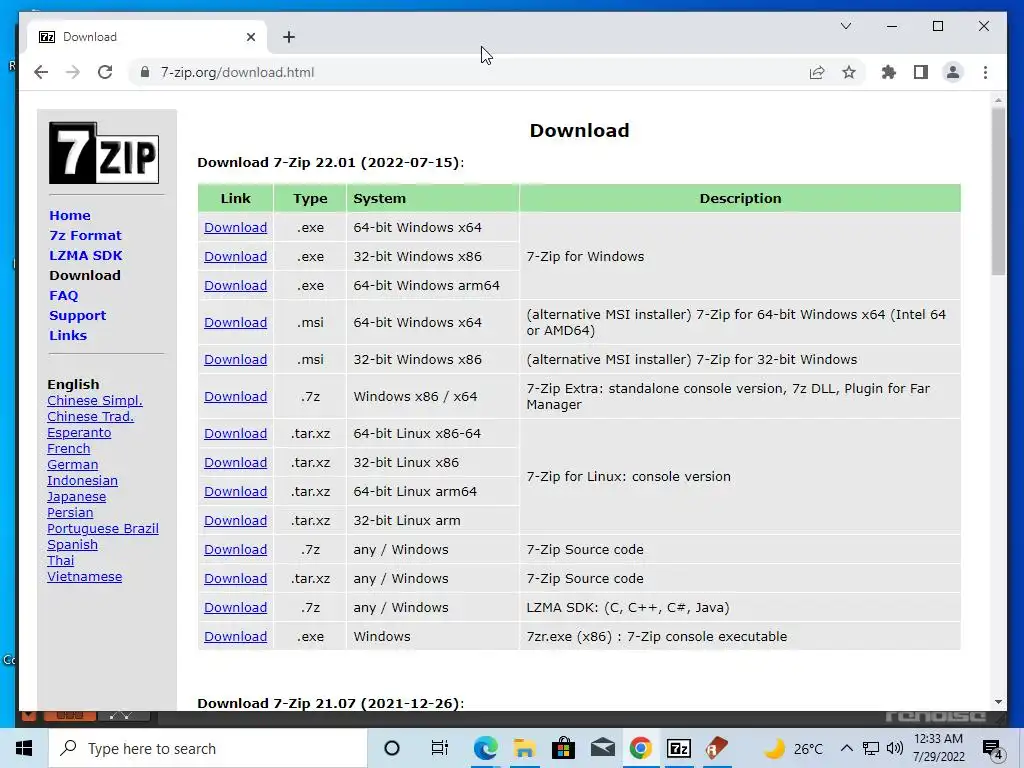Open File Explorer from the taskbar
Viewport: 1024px width, 768px height.
524,748
